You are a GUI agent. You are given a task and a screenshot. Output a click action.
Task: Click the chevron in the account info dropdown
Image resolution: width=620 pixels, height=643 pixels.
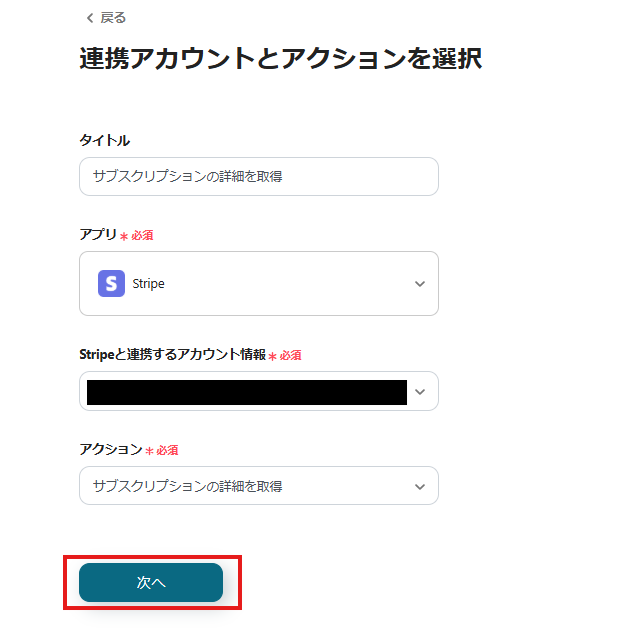(x=420, y=392)
